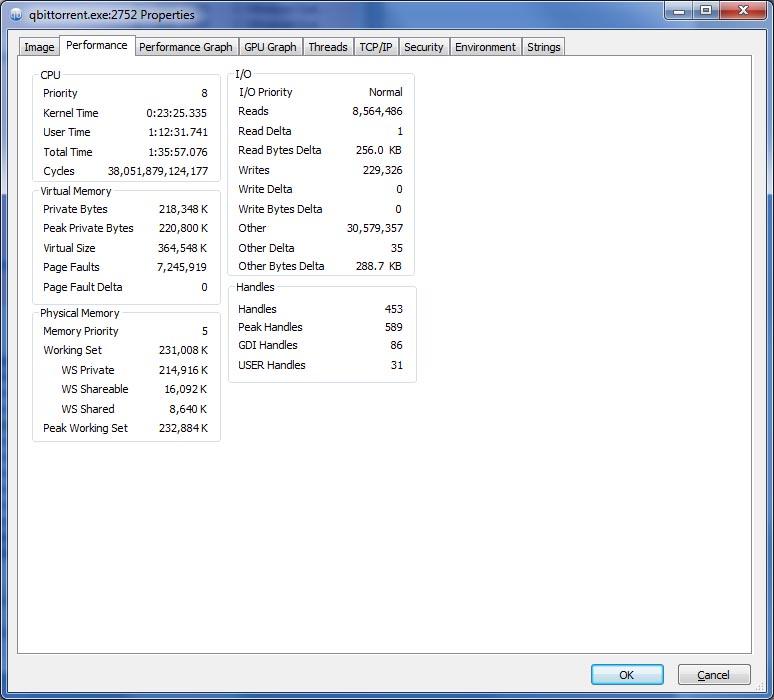Screen dimensions: 774x700
Task: Click the Reads value 8,564,486
Action: 377,112
